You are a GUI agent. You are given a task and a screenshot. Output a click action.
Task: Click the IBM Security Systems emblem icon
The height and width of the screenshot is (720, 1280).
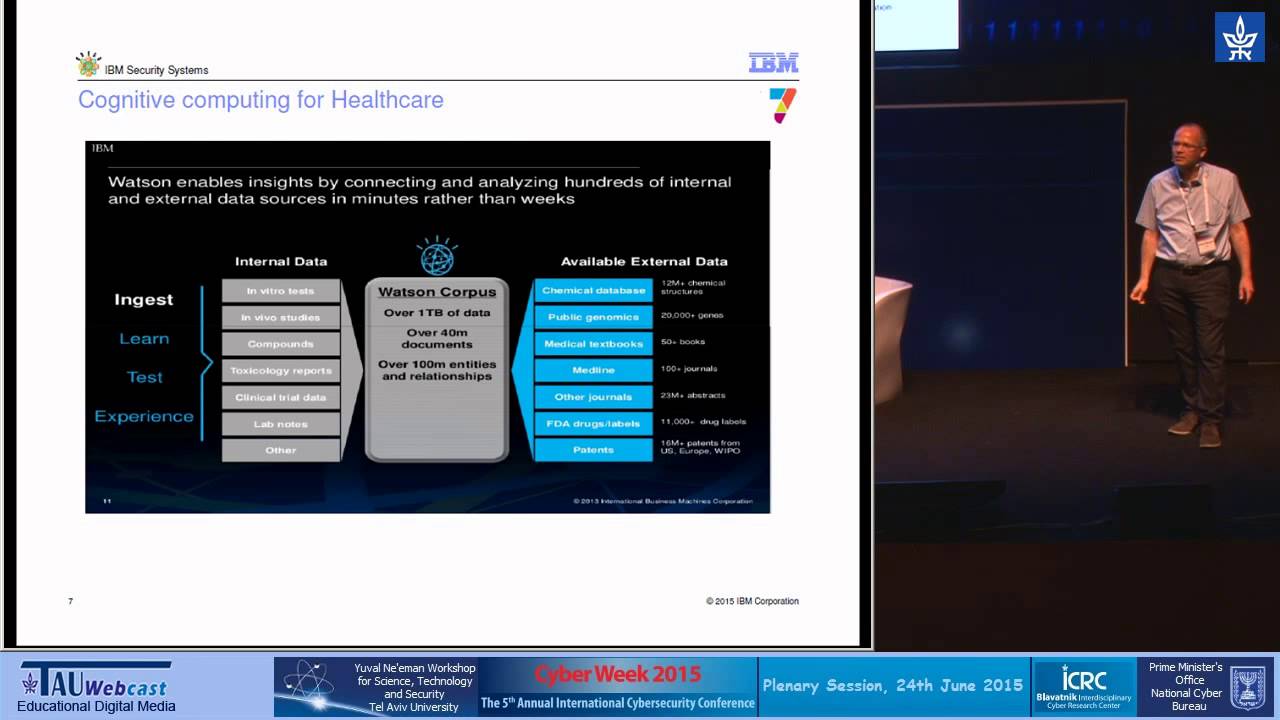(x=89, y=65)
